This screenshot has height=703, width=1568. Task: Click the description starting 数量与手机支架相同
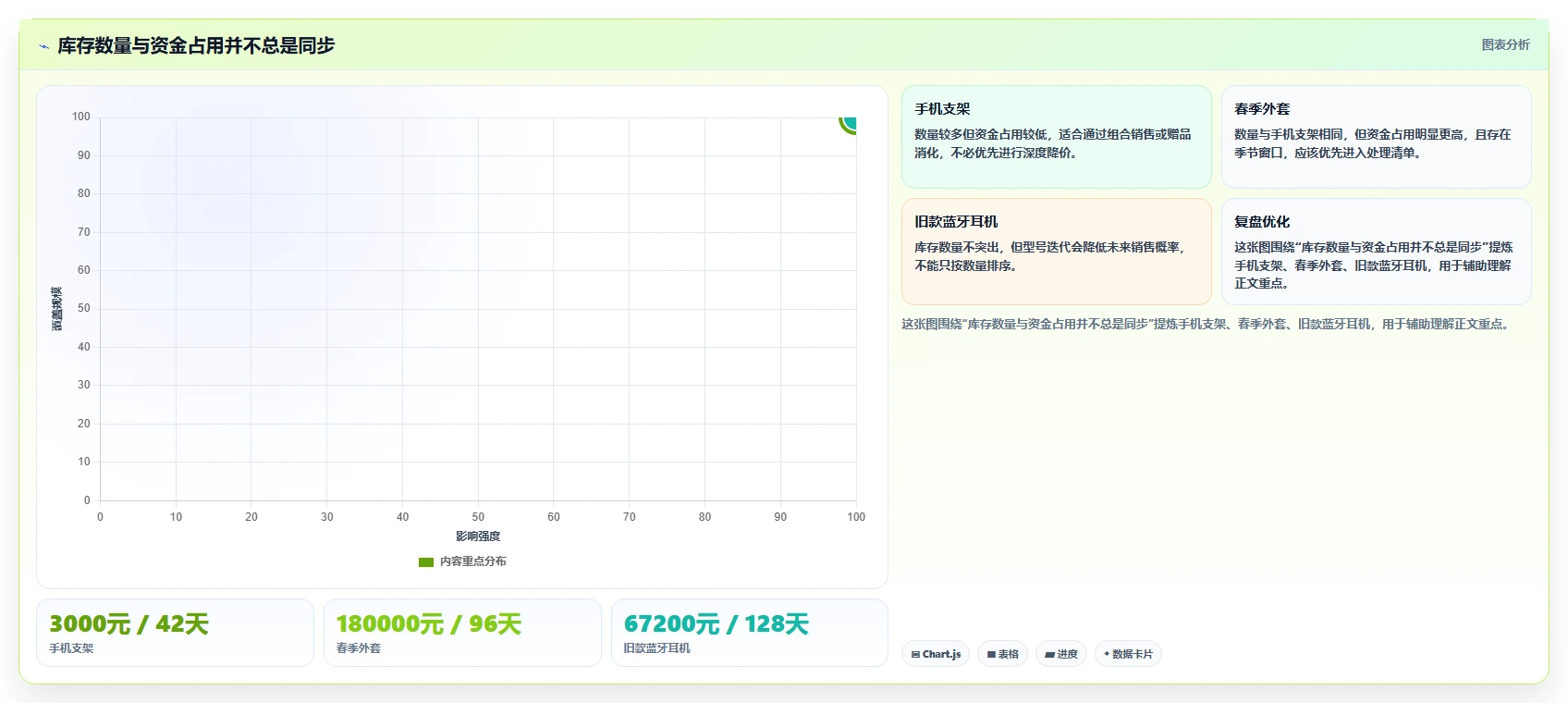coord(1373,143)
